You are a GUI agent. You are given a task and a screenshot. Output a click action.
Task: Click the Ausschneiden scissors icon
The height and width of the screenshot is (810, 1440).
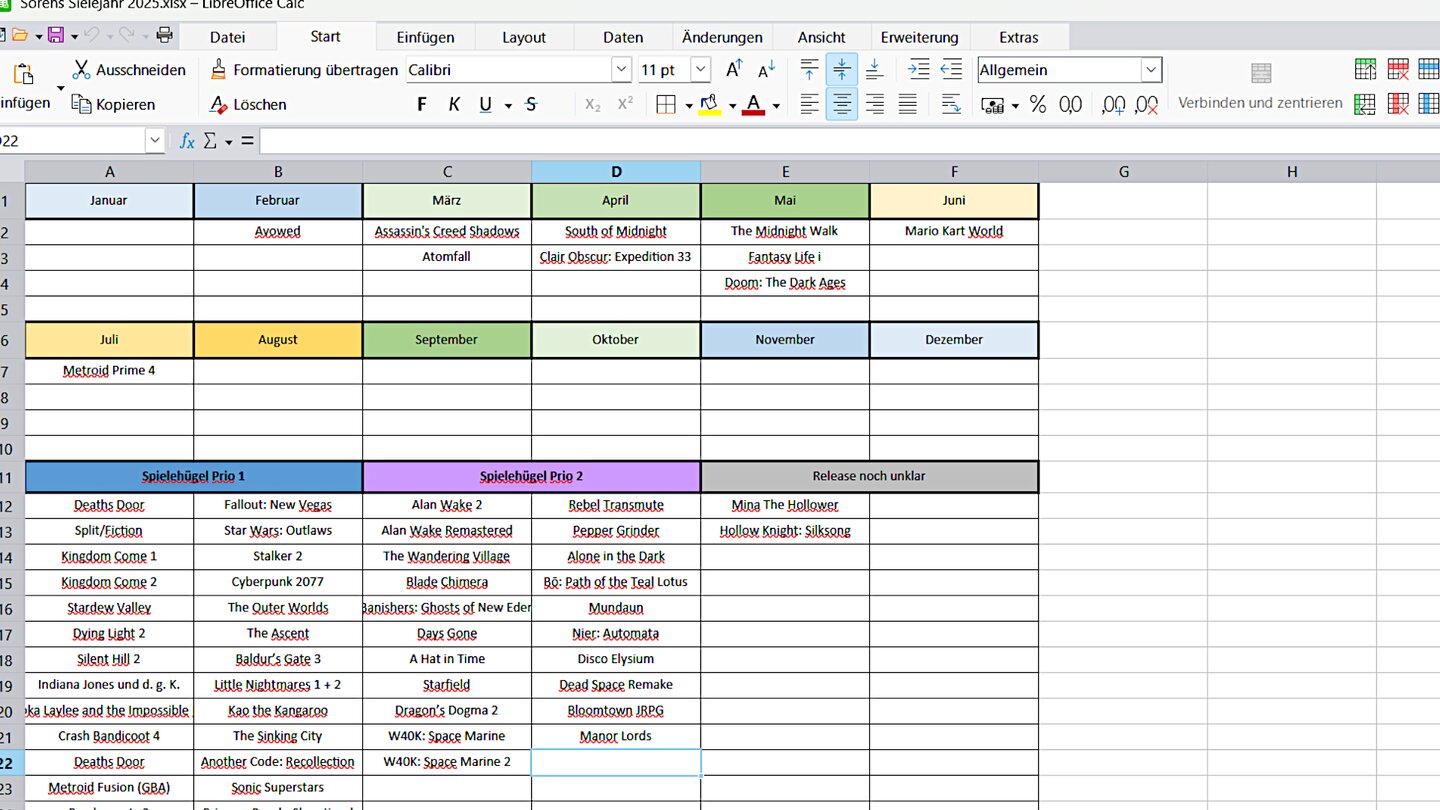[81, 70]
